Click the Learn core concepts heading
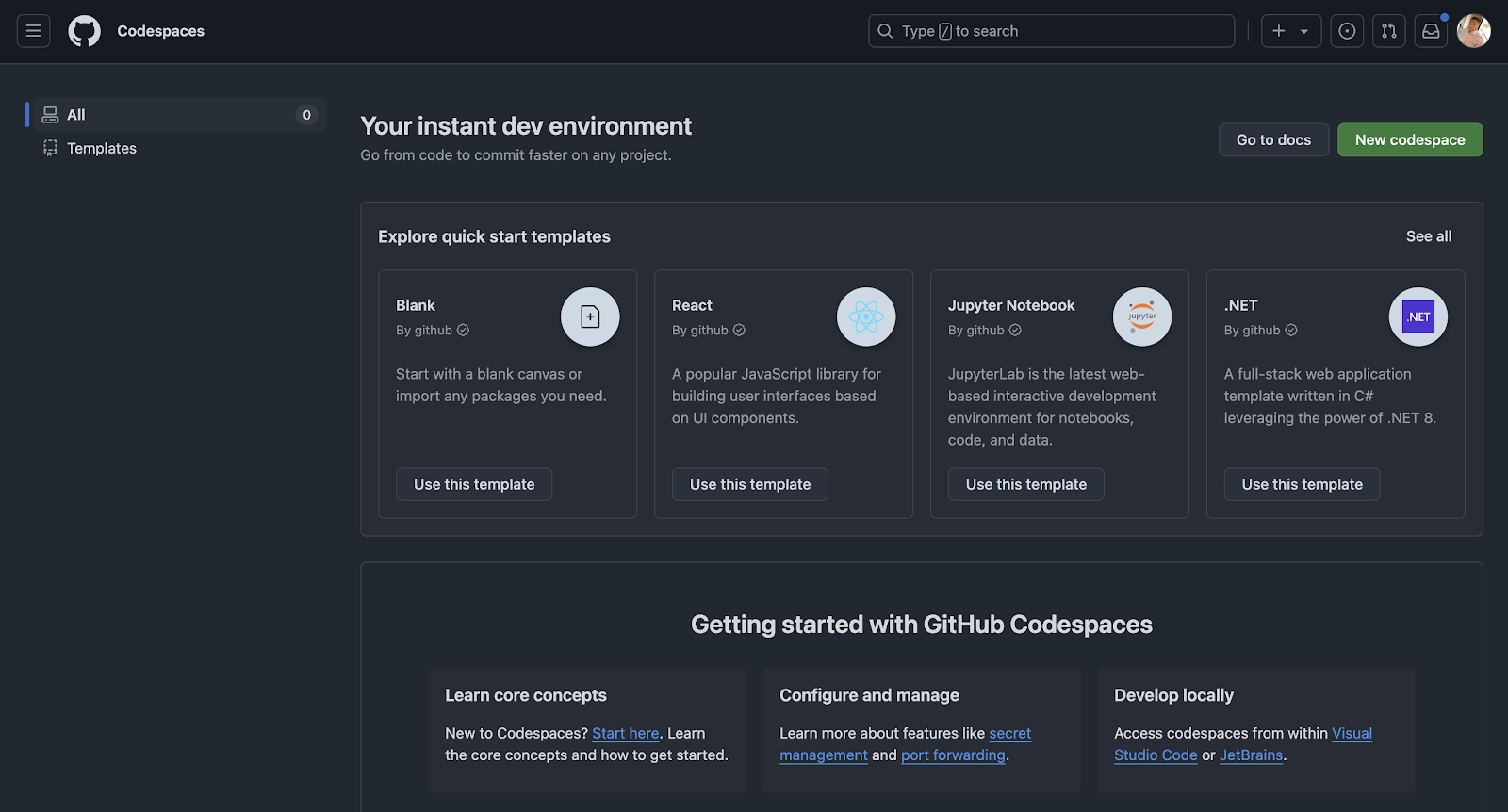1508x812 pixels. (526, 695)
